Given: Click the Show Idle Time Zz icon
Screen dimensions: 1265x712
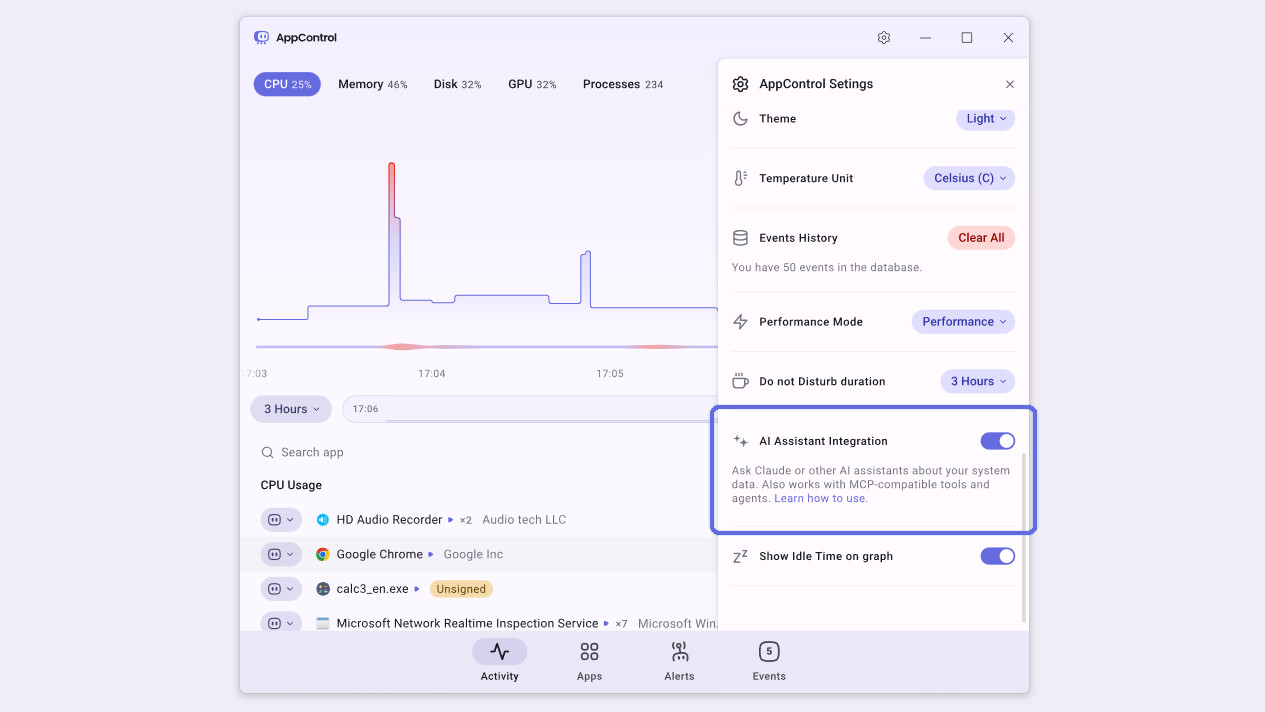Looking at the screenshot, I should click(740, 556).
